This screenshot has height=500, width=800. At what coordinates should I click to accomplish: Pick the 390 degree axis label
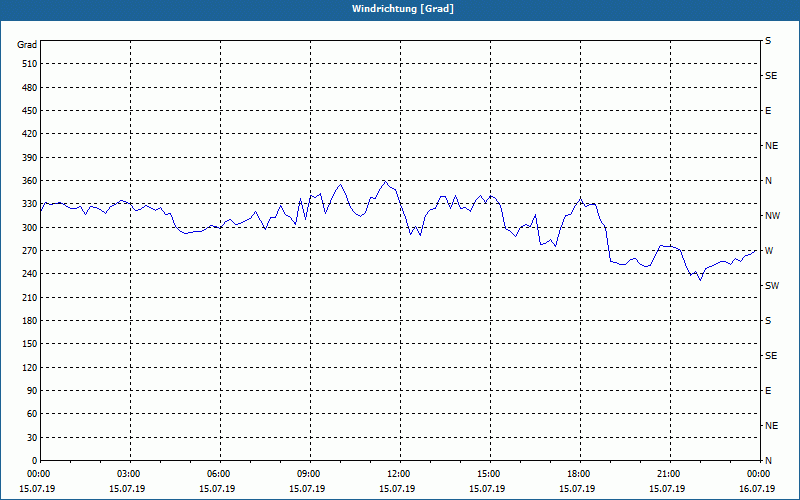[30, 158]
